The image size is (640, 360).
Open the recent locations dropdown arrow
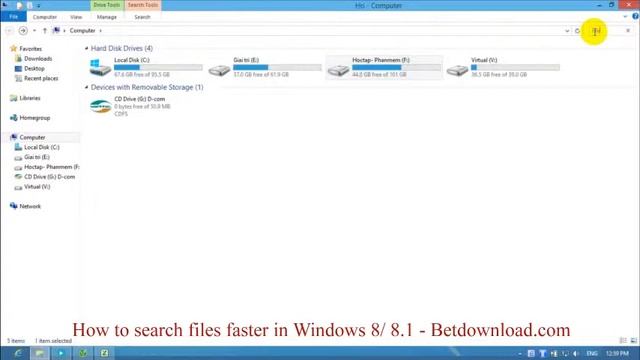34,31
